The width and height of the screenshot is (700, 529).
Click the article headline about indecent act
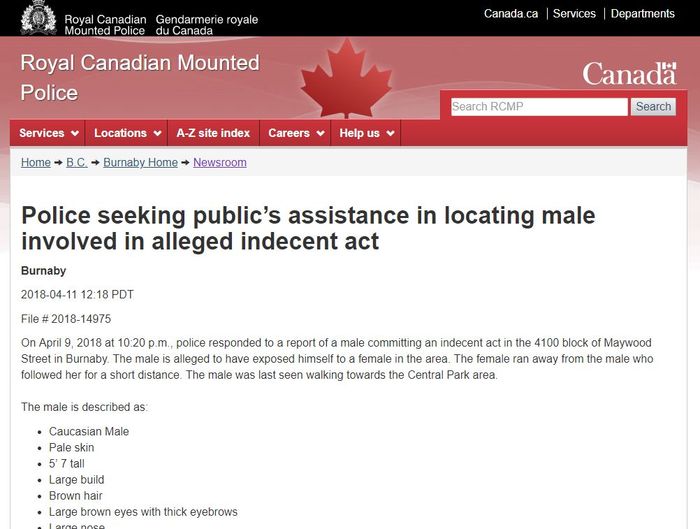[x=308, y=228]
